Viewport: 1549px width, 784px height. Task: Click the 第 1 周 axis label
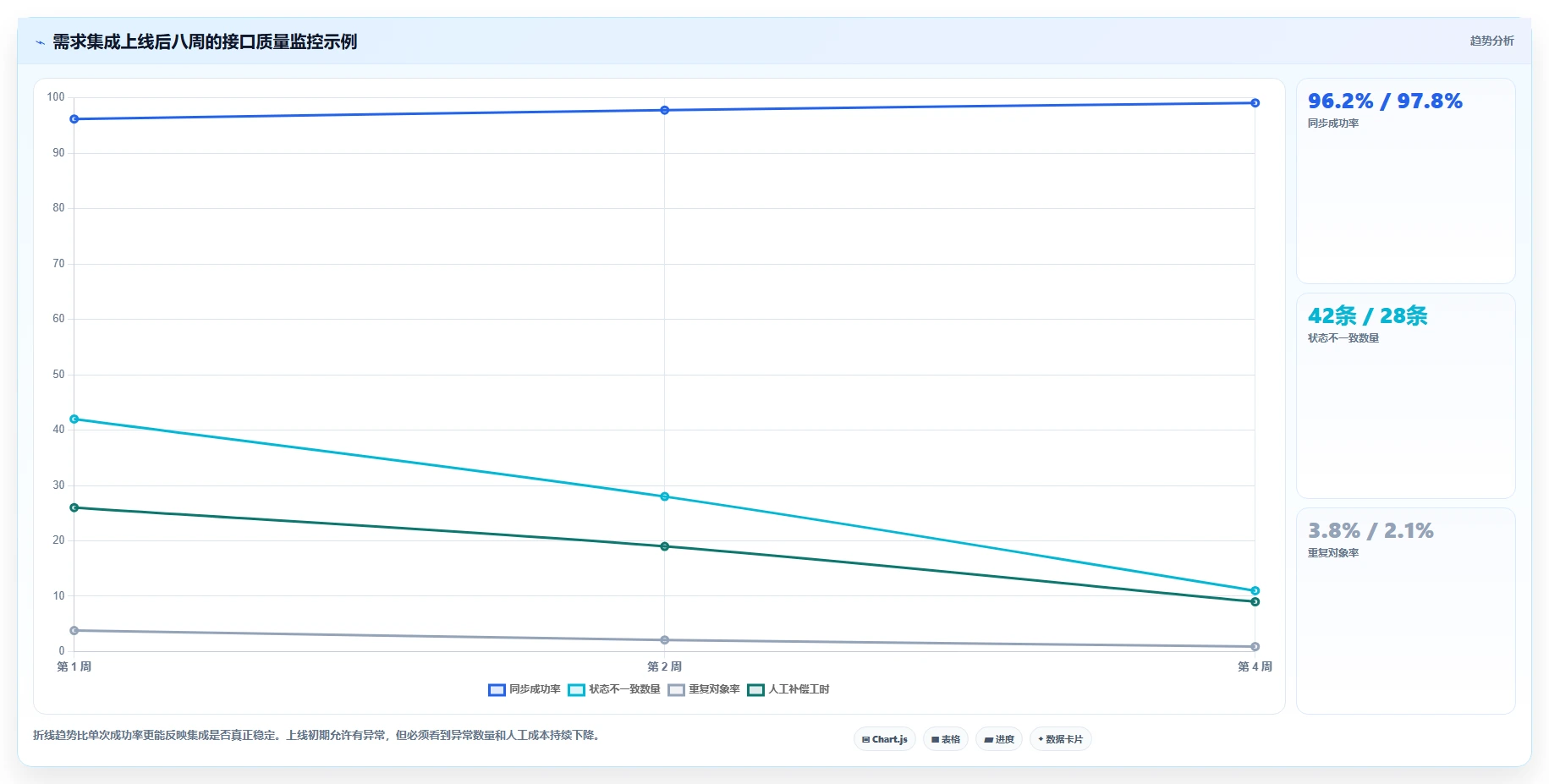74,667
